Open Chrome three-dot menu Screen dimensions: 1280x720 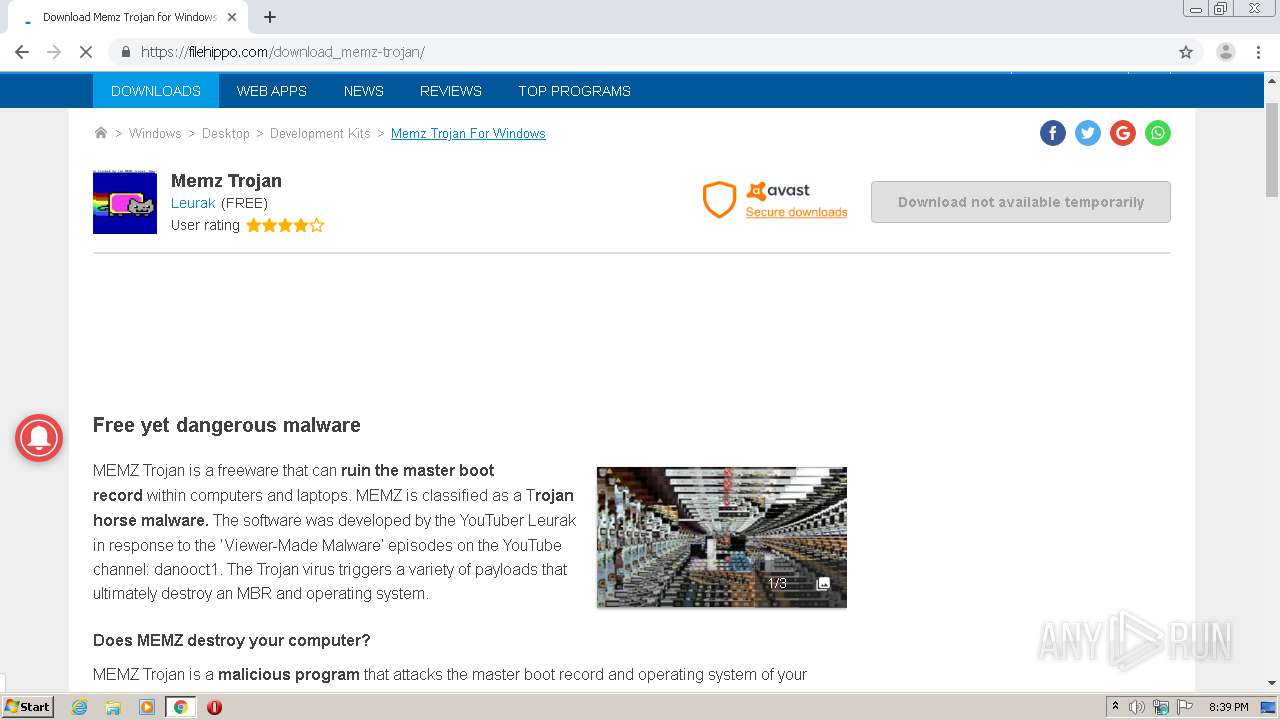[x=1258, y=52]
